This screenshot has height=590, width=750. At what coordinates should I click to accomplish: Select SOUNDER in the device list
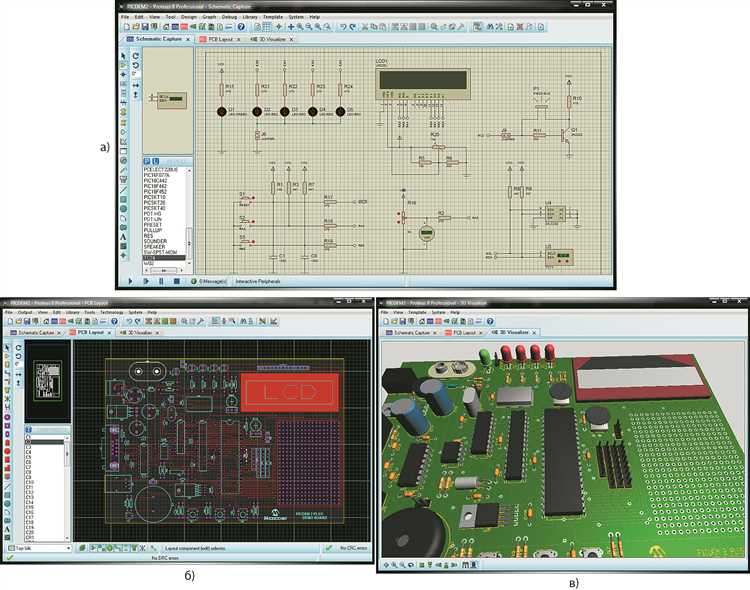[155, 241]
